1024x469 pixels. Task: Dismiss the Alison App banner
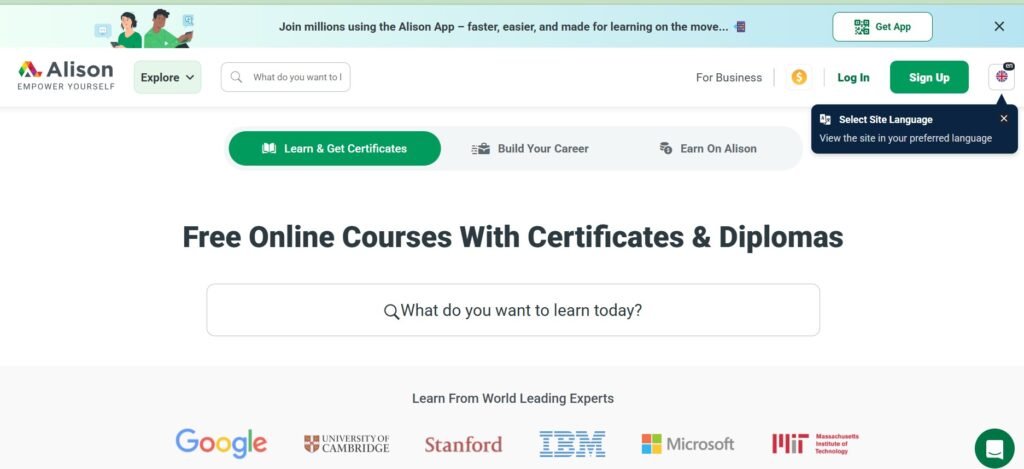(x=999, y=26)
